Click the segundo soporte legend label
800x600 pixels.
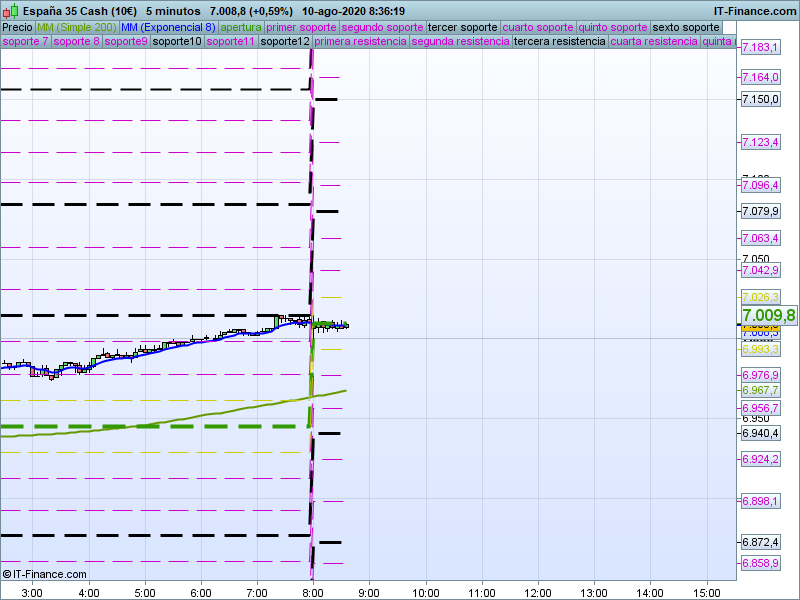click(x=383, y=27)
